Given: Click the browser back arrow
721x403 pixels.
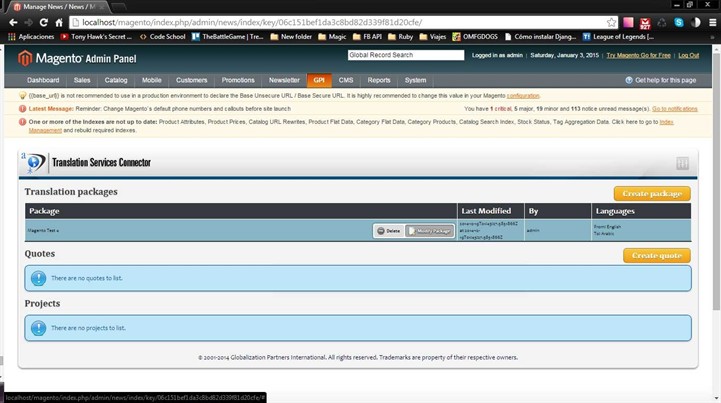Looking at the screenshot, I should coord(13,22).
